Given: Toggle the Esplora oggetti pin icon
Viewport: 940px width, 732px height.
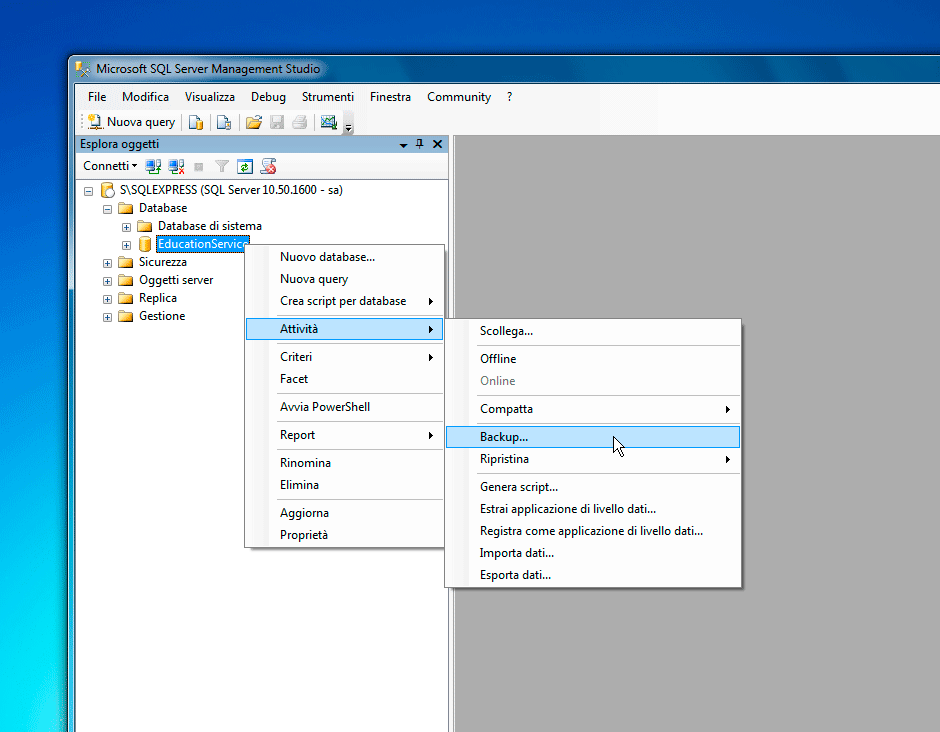Looking at the screenshot, I should 420,144.
